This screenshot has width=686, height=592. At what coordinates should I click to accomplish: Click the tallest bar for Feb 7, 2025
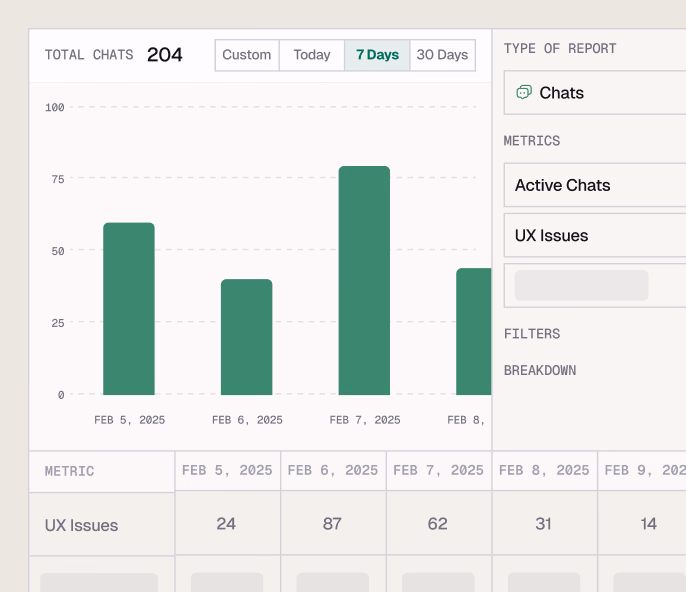point(364,280)
